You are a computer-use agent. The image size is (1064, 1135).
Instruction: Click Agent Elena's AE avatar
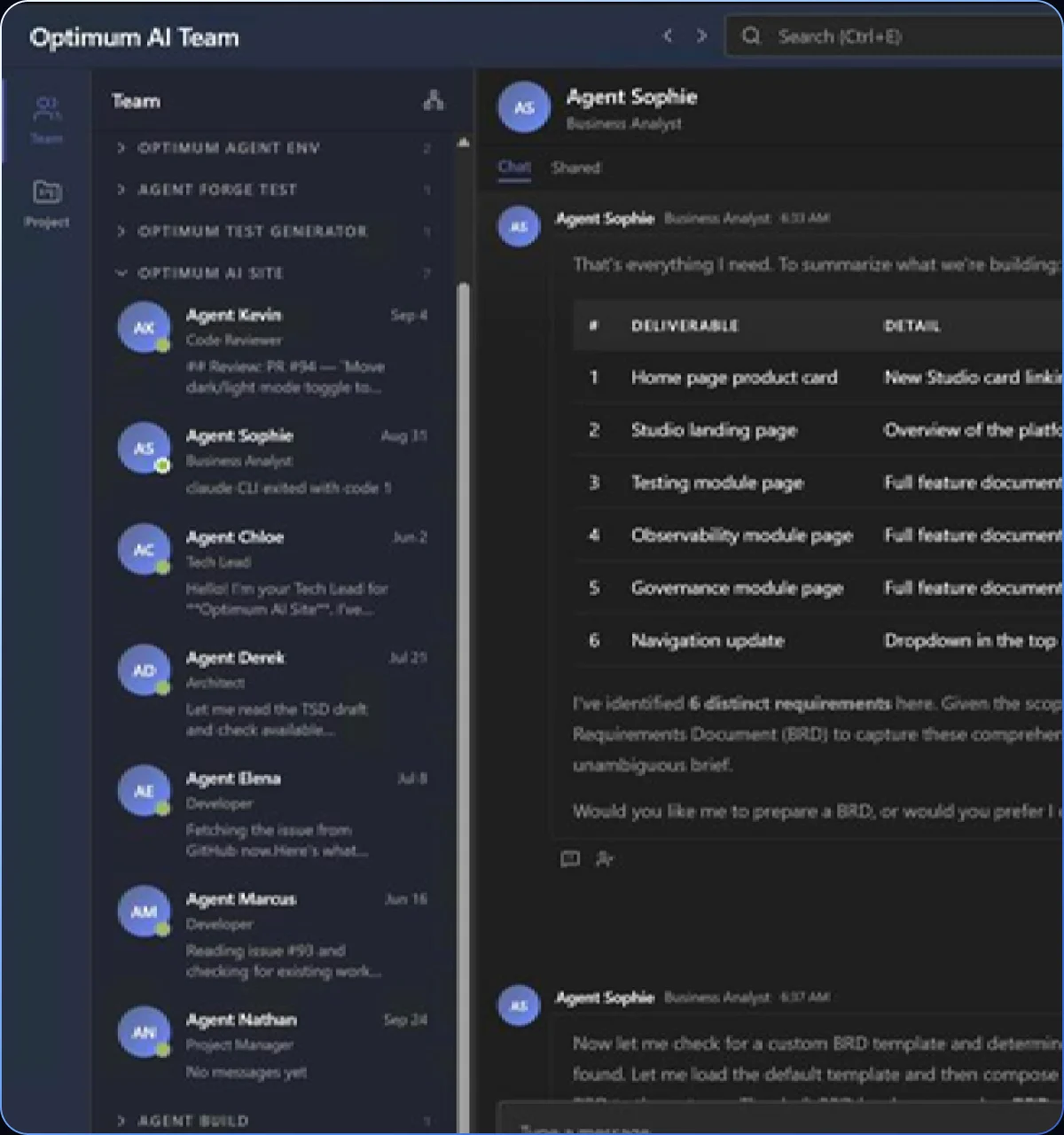point(144,790)
